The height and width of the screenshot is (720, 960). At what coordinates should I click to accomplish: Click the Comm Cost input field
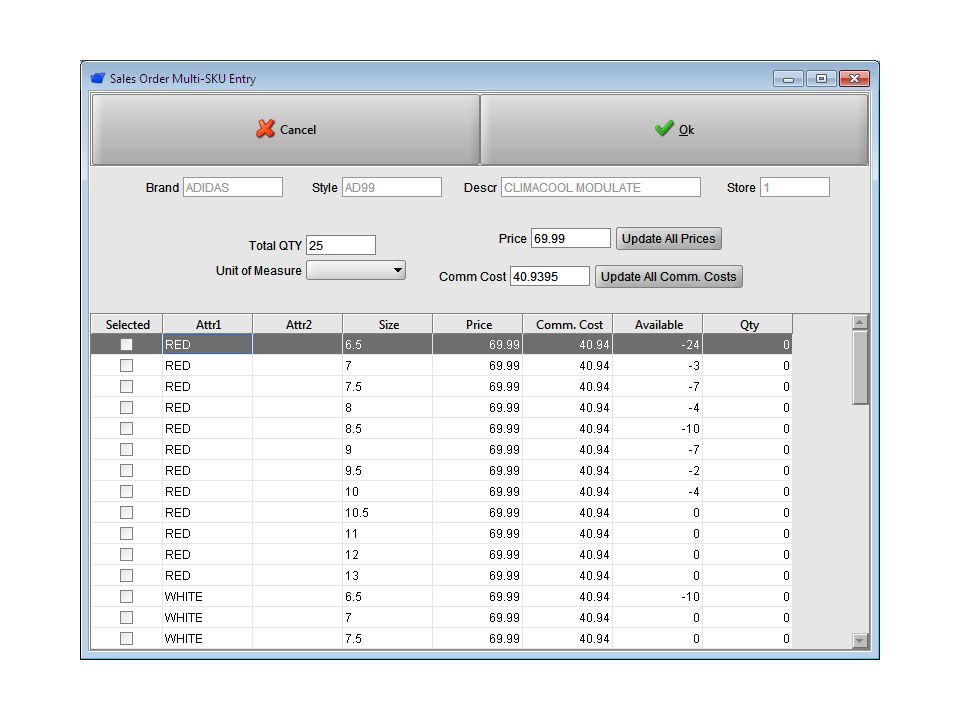[x=550, y=276]
